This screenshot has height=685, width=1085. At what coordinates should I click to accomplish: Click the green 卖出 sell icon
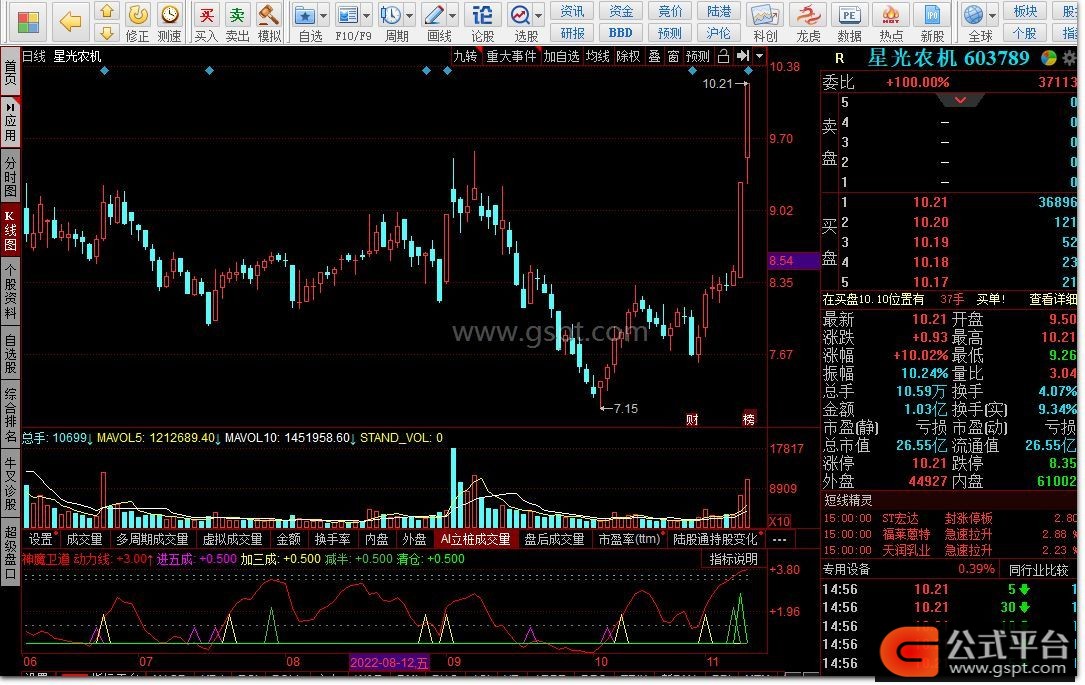pyautogui.click(x=237, y=15)
